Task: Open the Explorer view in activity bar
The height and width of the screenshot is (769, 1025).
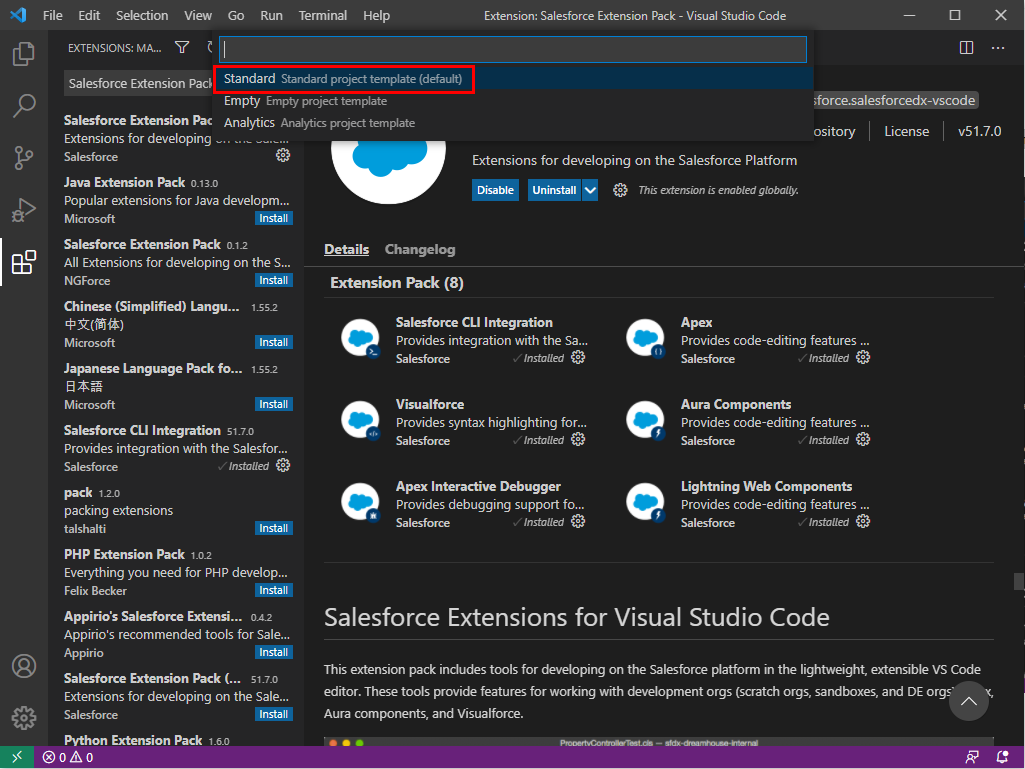Action: pos(24,54)
